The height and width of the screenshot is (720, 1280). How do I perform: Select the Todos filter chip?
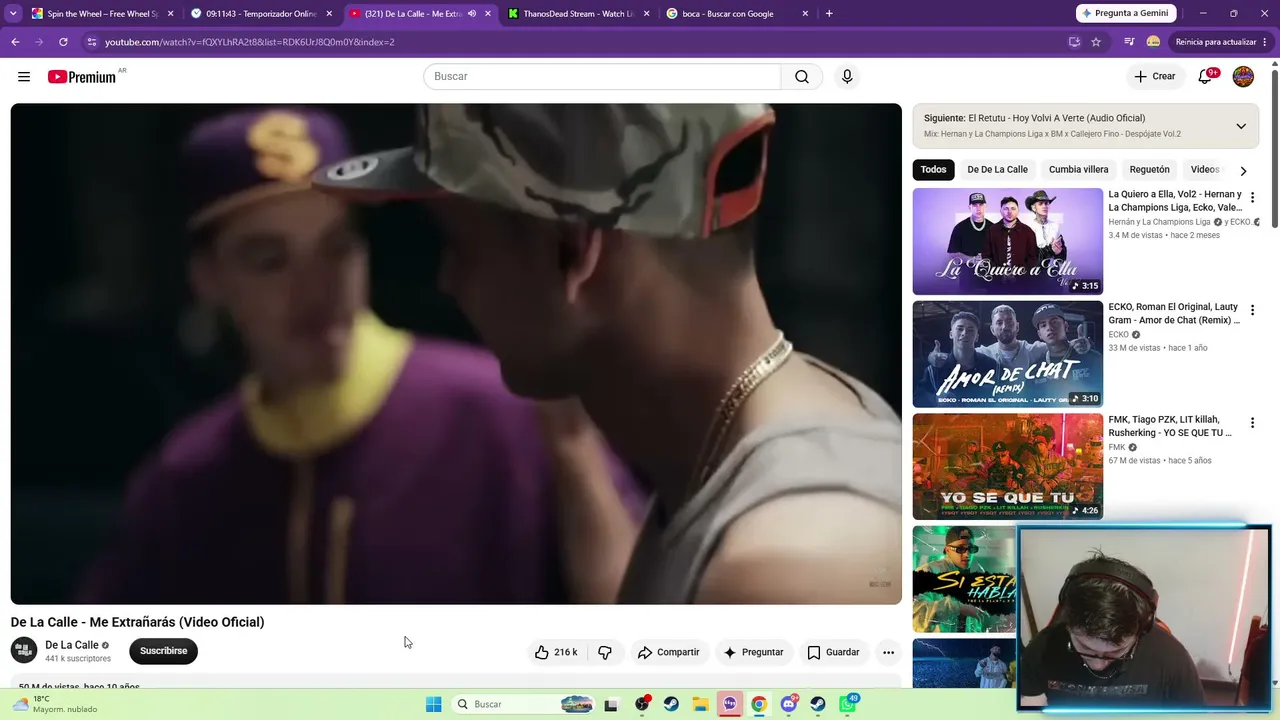pos(933,170)
